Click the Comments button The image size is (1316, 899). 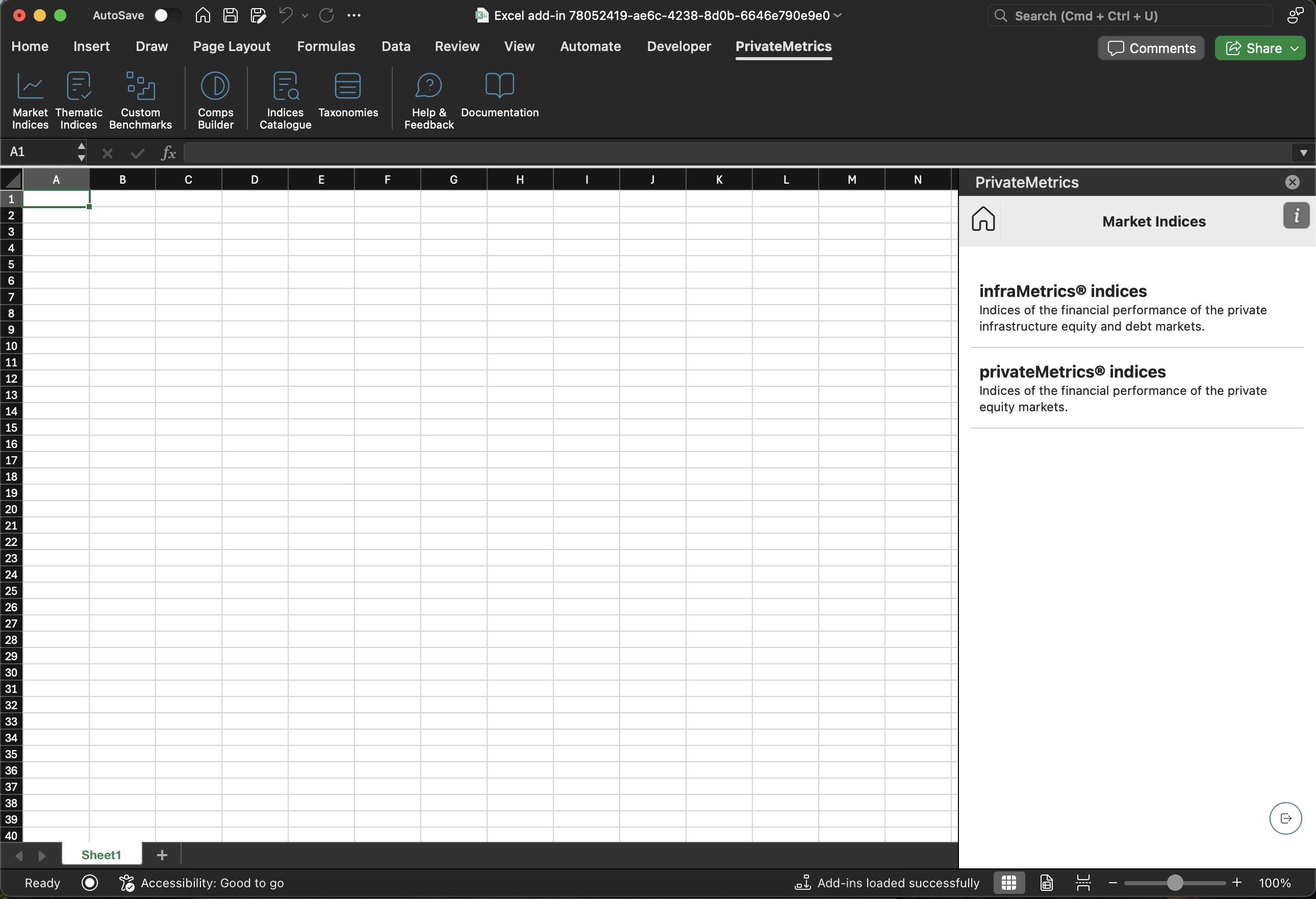coord(1151,48)
